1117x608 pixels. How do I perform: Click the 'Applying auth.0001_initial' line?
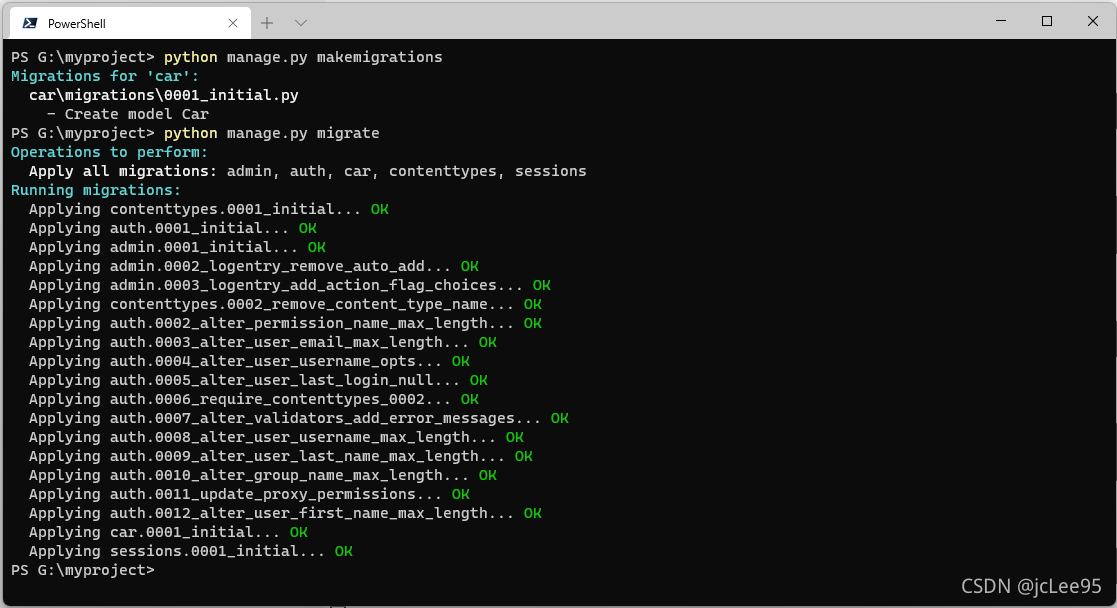tap(172, 228)
